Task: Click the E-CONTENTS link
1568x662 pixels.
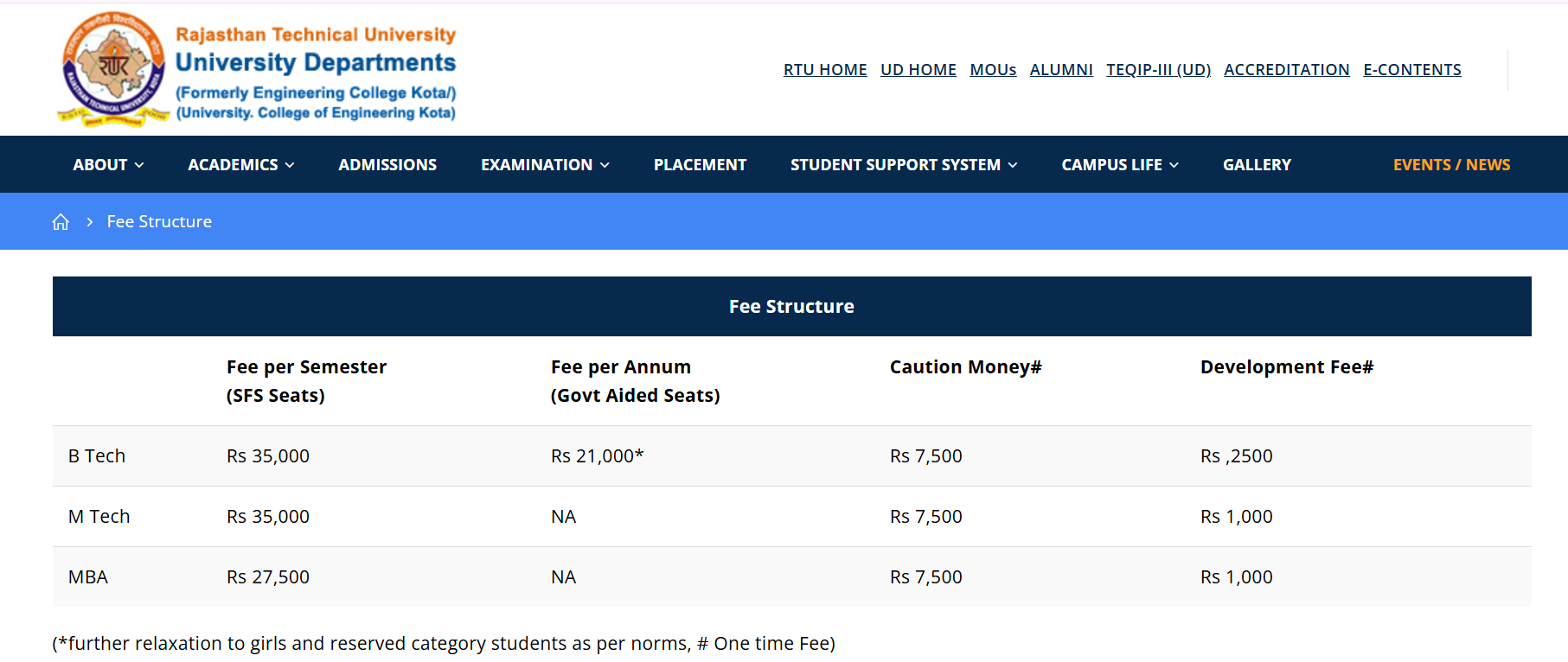Action: coord(1411,69)
